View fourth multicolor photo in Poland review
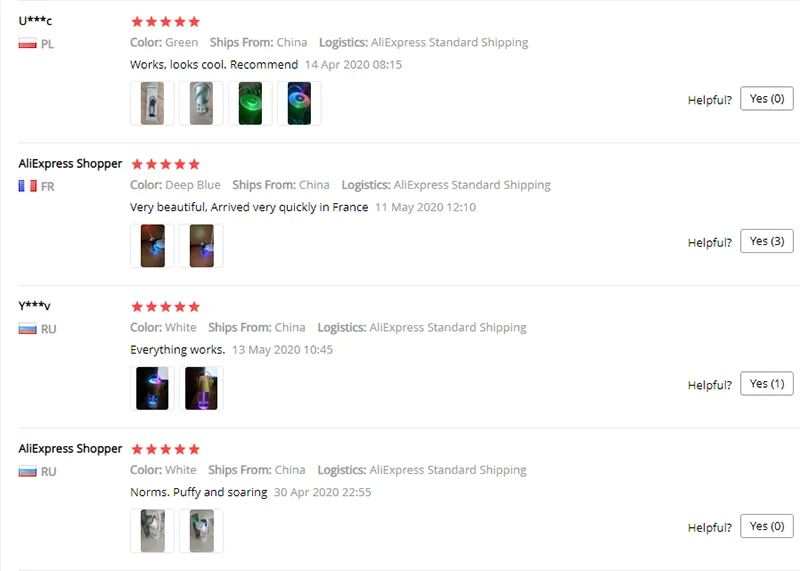The image size is (800, 571). [x=299, y=103]
